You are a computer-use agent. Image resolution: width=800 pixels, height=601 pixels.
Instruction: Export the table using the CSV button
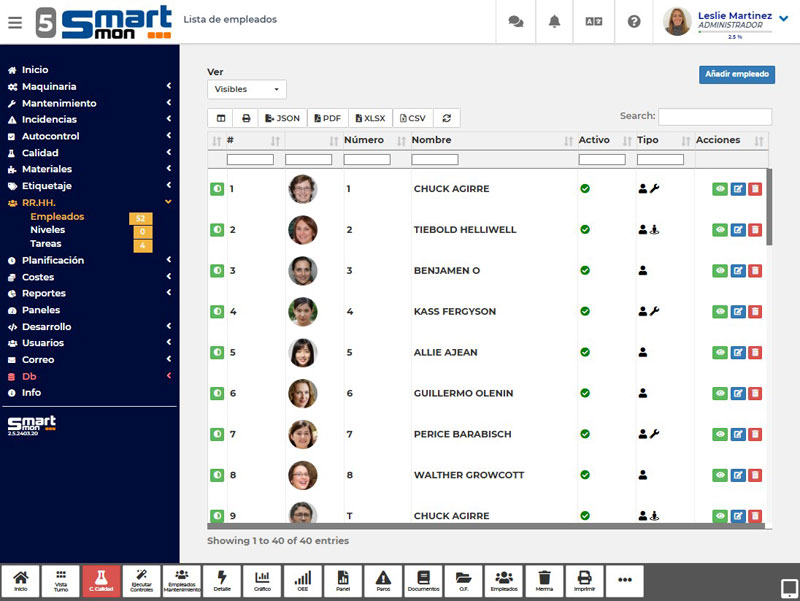coord(412,117)
